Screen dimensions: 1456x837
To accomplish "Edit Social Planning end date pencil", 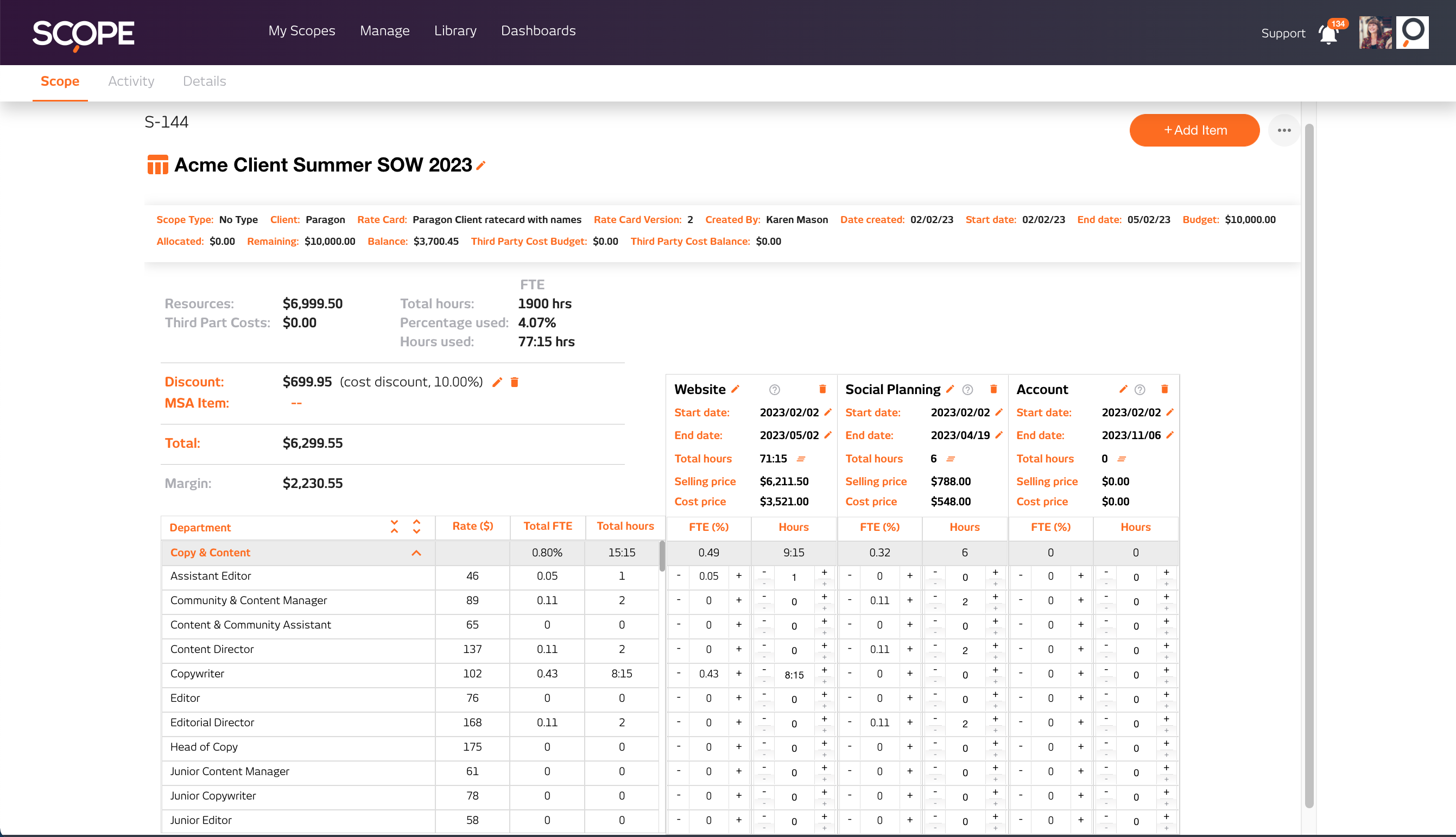I will click(x=999, y=435).
